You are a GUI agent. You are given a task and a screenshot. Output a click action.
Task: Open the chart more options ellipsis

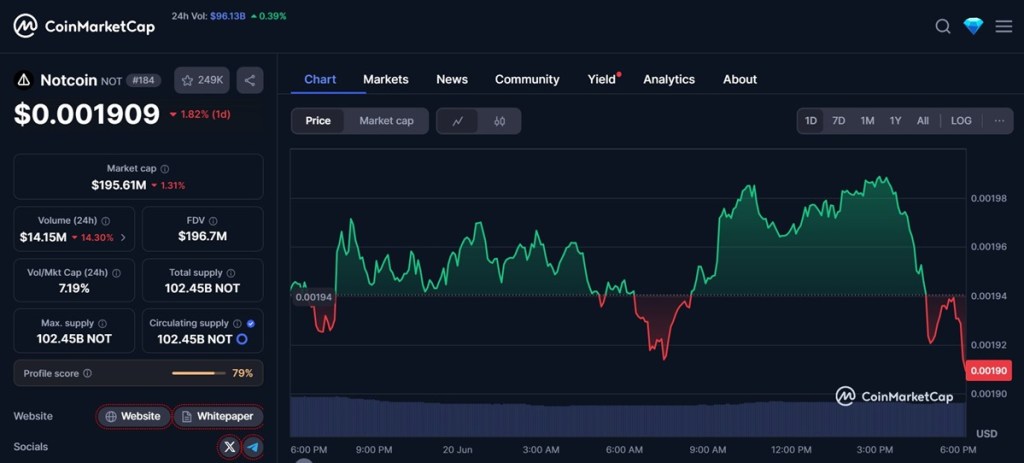[999, 121]
